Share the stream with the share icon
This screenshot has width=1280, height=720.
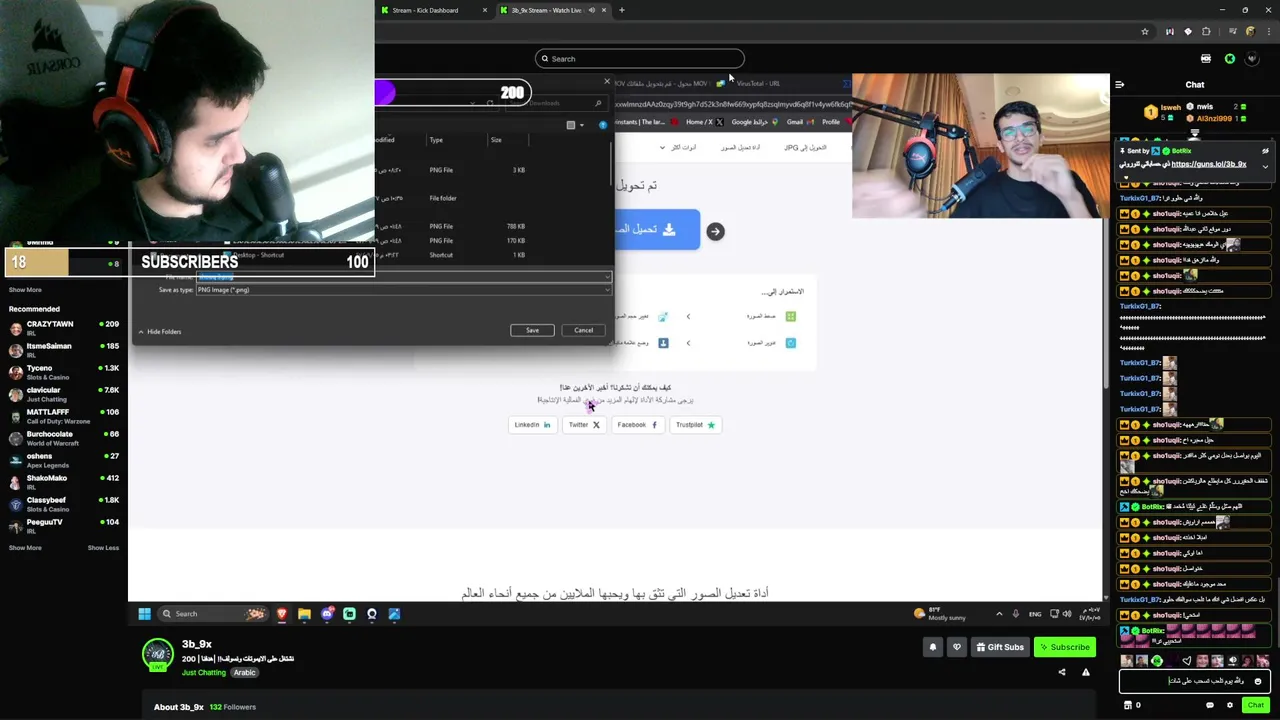coord(1062,672)
